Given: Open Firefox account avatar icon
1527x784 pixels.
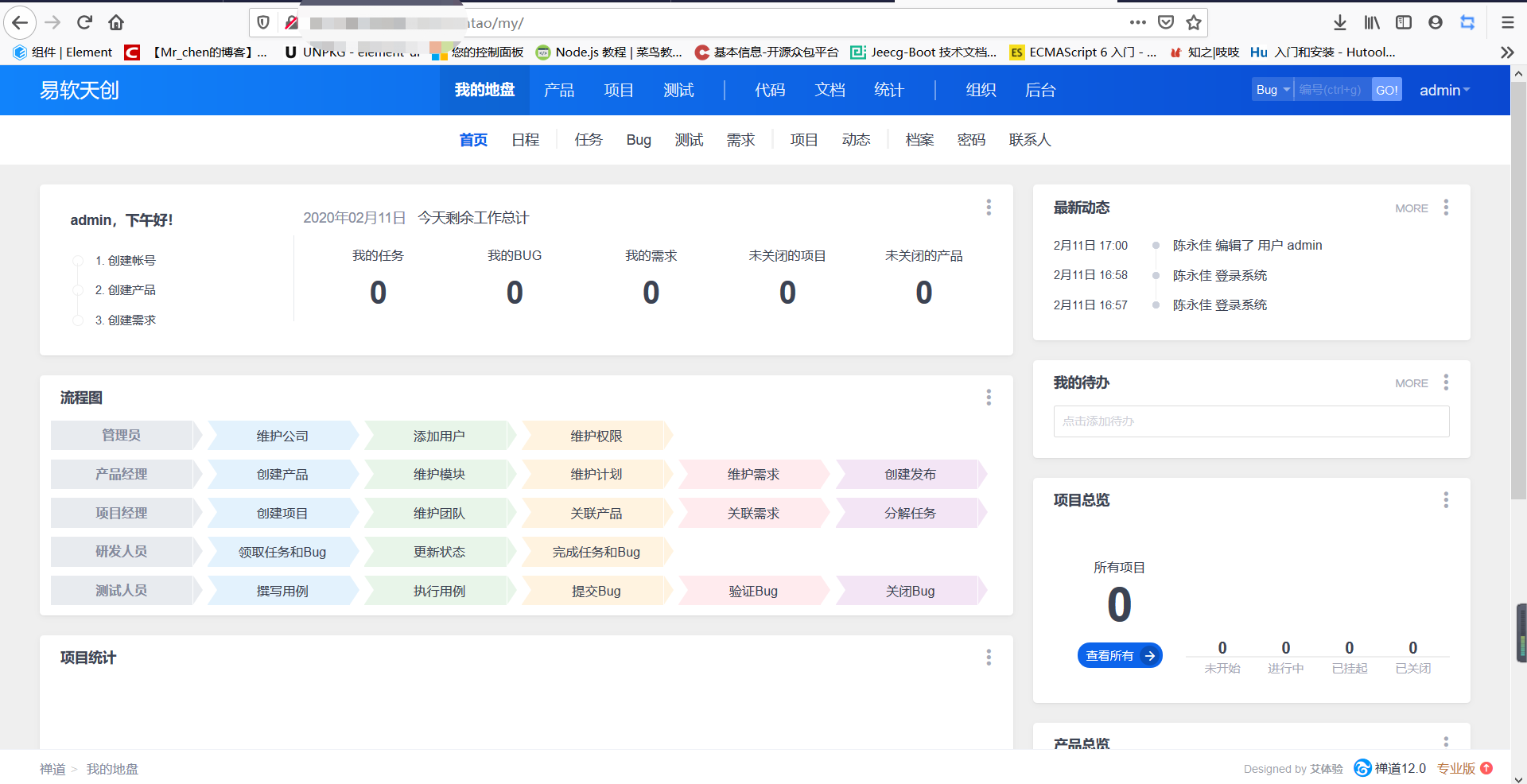Looking at the screenshot, I should [1436, 22].
